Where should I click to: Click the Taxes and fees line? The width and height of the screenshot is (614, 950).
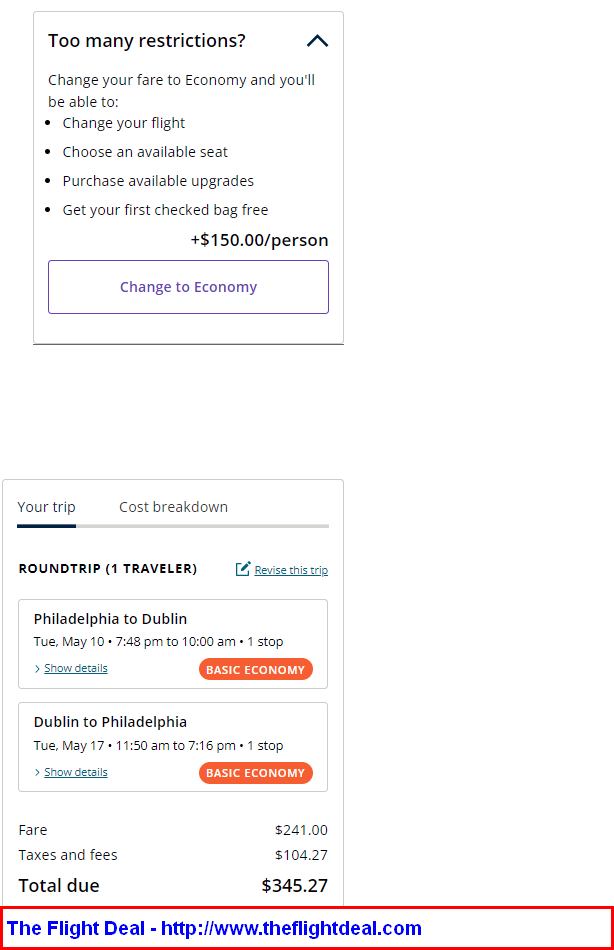coord(173,855)
